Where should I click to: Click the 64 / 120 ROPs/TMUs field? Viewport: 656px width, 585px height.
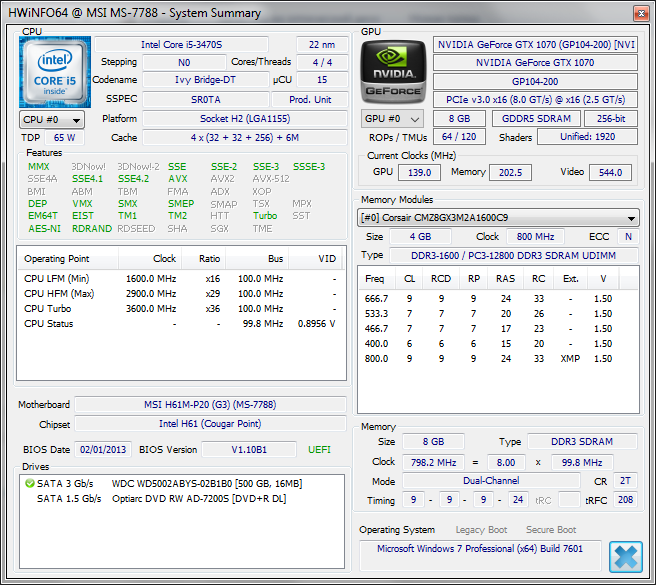tap(459, 137)
